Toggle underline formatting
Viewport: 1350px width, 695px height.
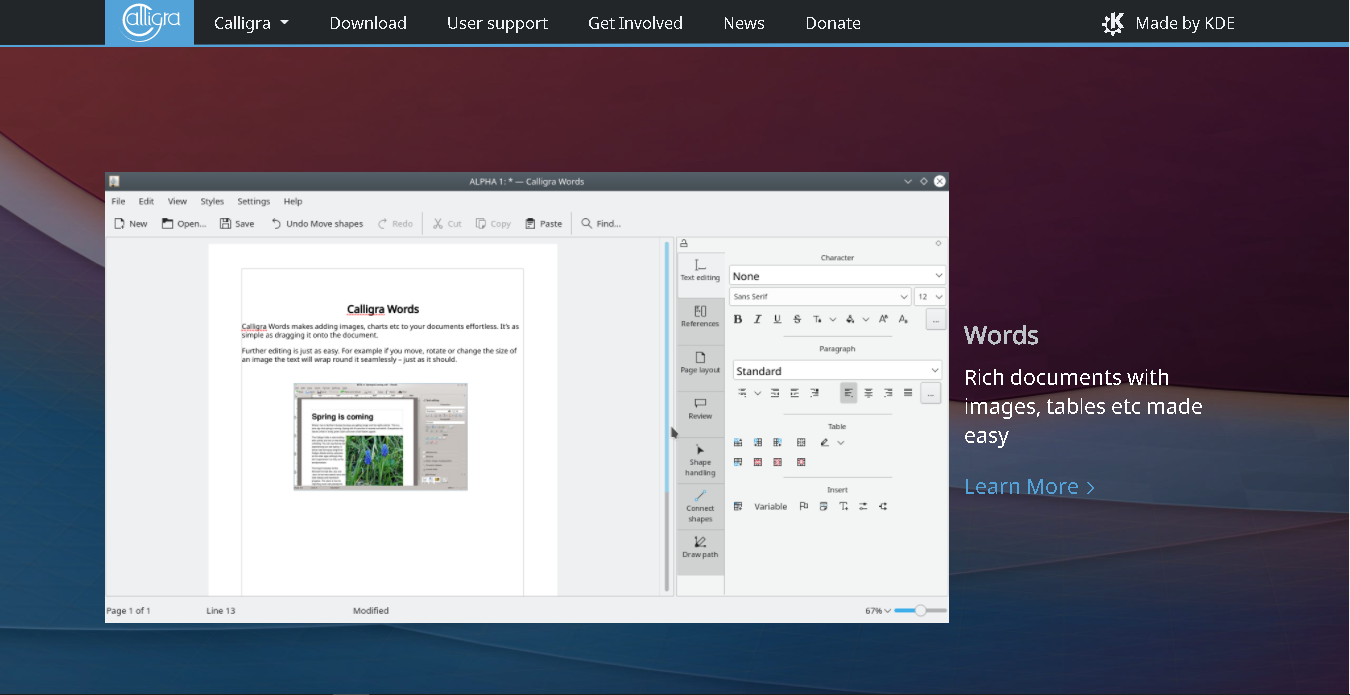(x=777, y=319)
